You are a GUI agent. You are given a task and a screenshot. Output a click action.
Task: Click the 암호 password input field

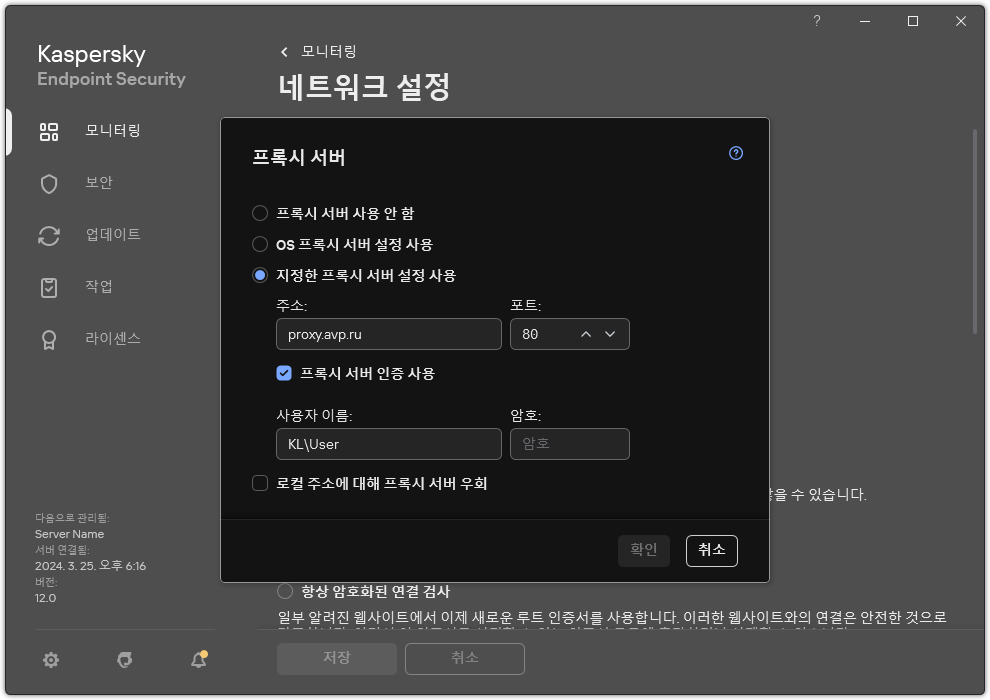click(569, 443)
